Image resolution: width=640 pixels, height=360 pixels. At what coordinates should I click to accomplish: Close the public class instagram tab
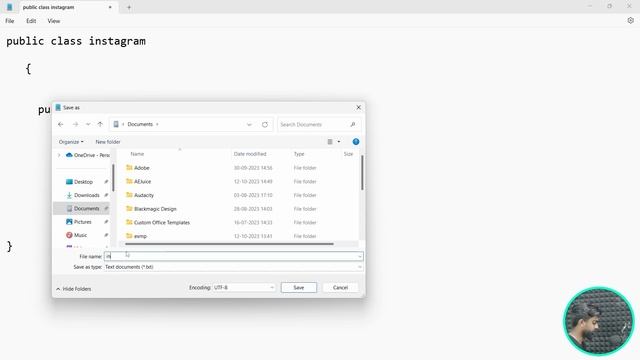(x=110, y=7)
